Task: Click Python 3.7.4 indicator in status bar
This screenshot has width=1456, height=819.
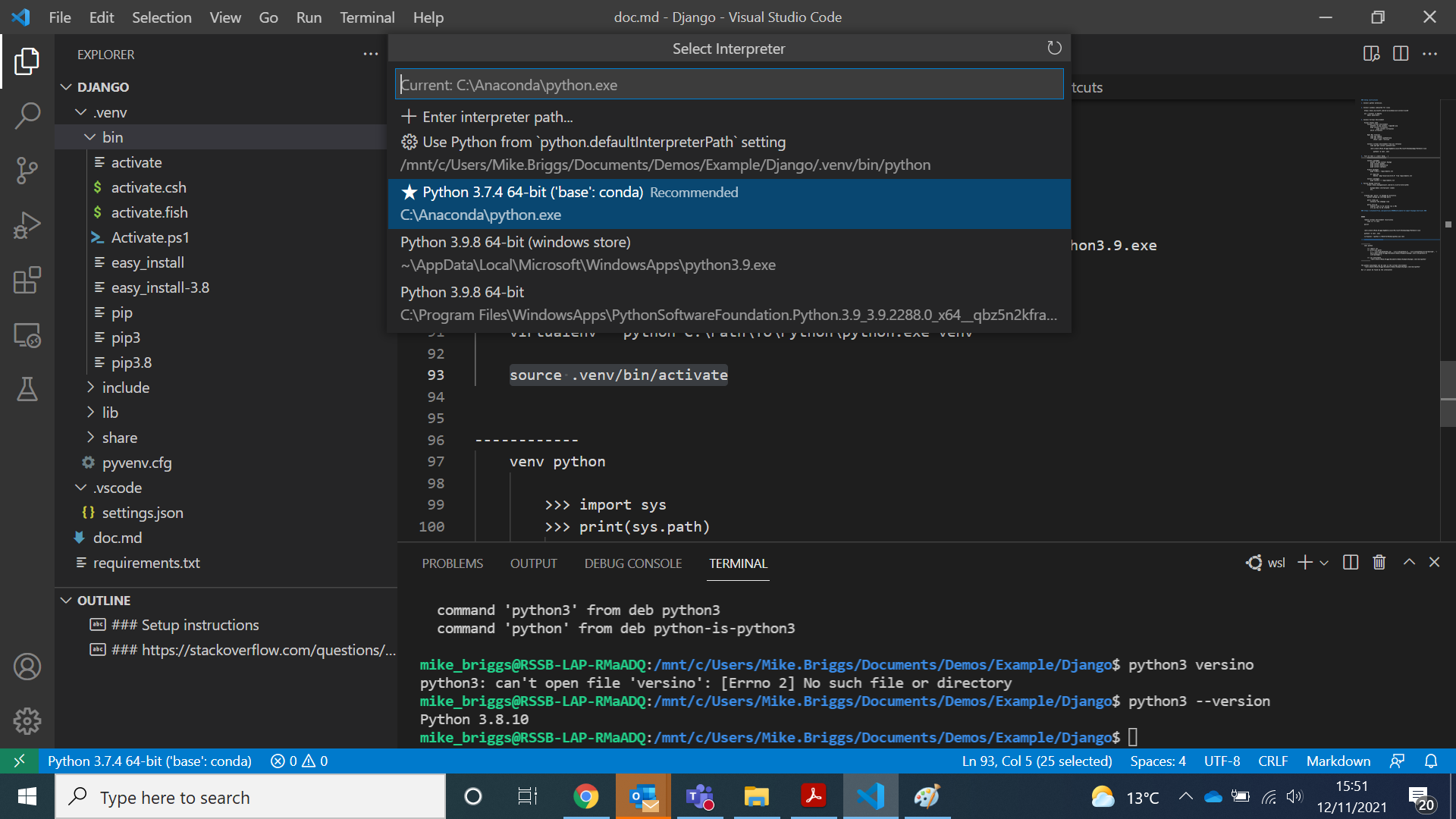Action: click(149, 761)
